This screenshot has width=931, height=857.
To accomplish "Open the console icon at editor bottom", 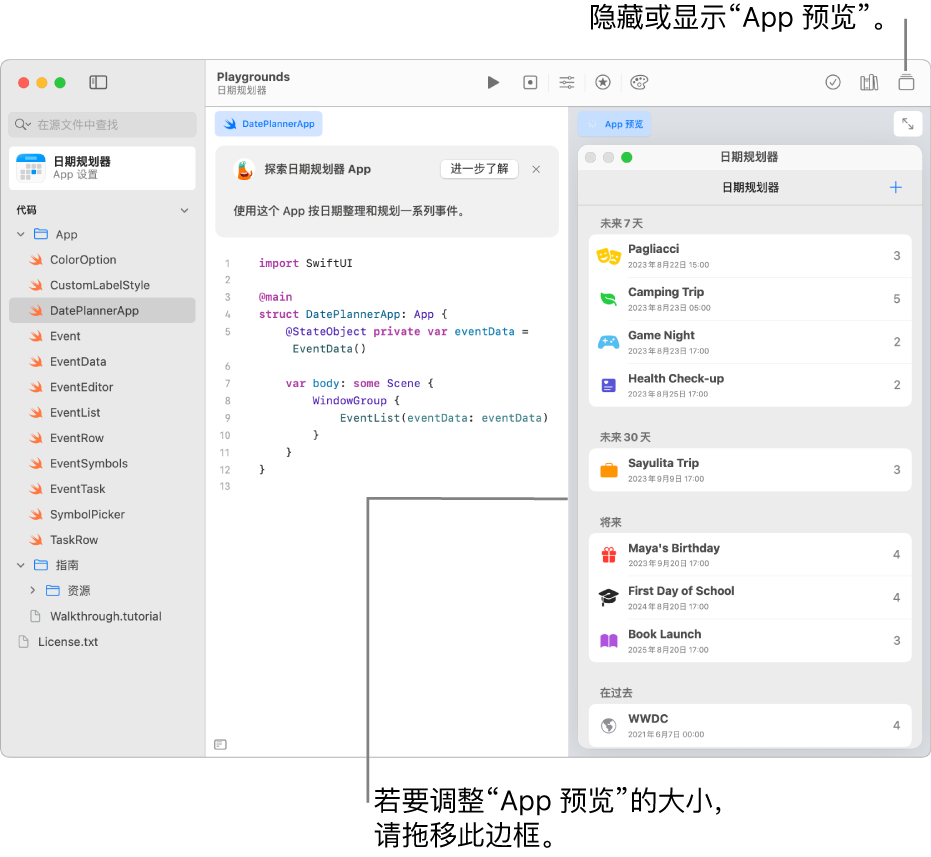I will 220,744.
